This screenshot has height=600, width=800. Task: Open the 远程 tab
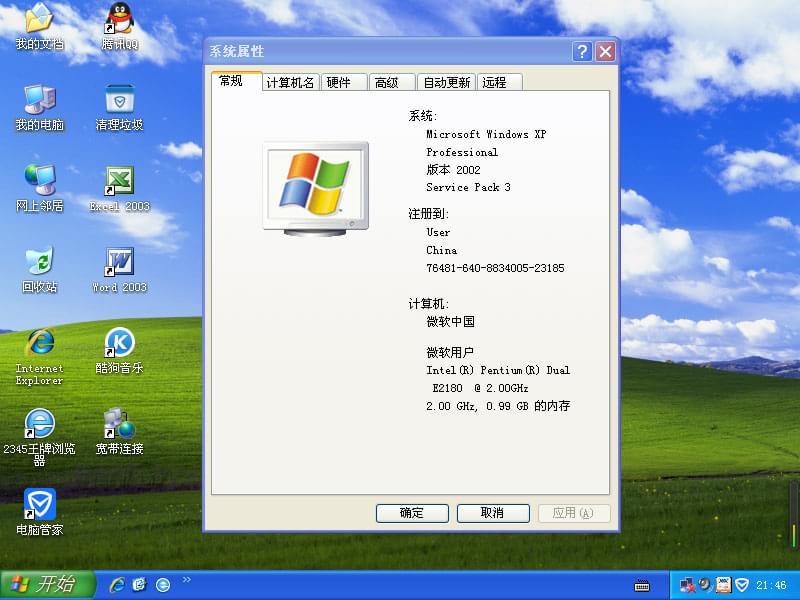tap(494, 83)
